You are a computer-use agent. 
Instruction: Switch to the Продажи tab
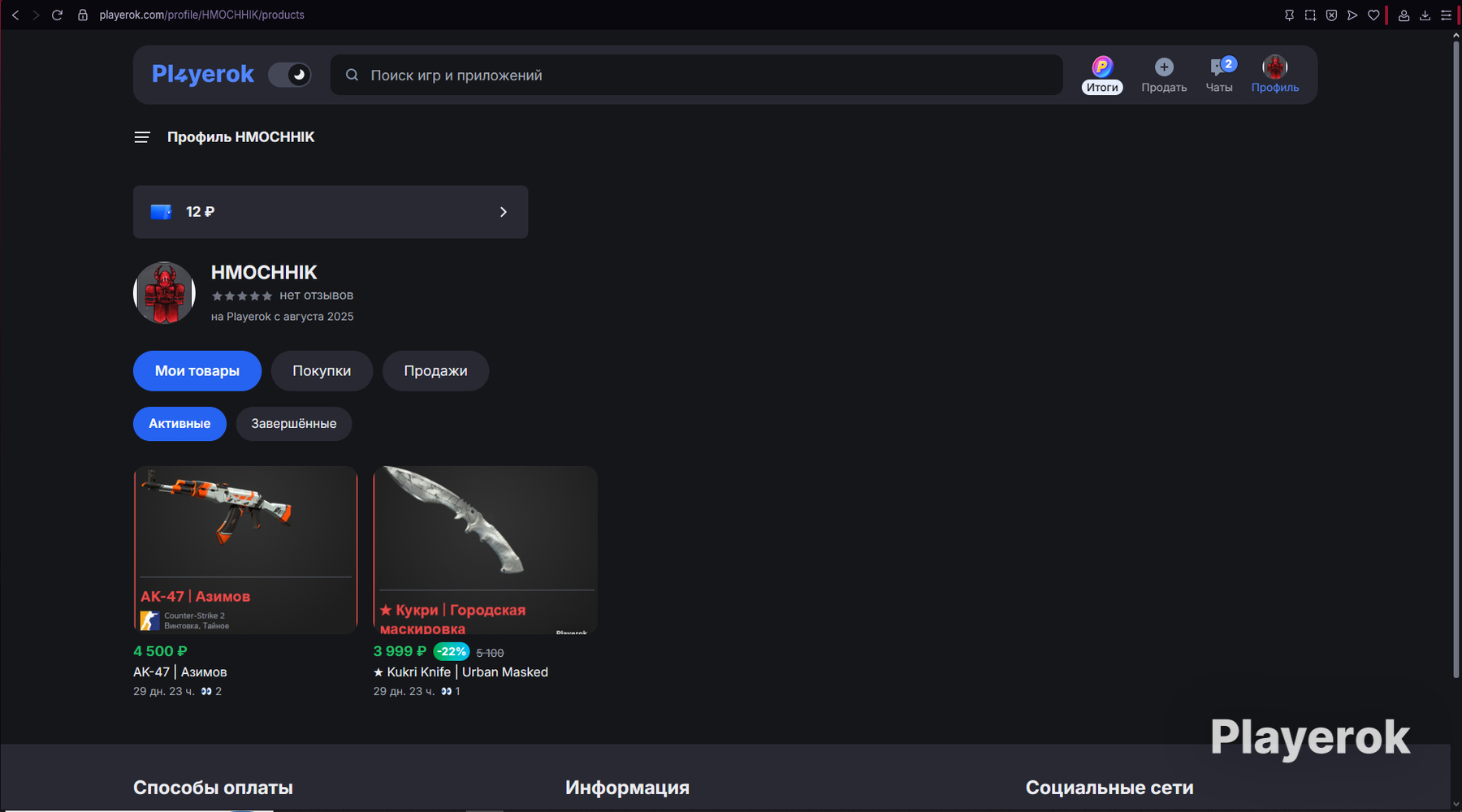tap(435, 371)
